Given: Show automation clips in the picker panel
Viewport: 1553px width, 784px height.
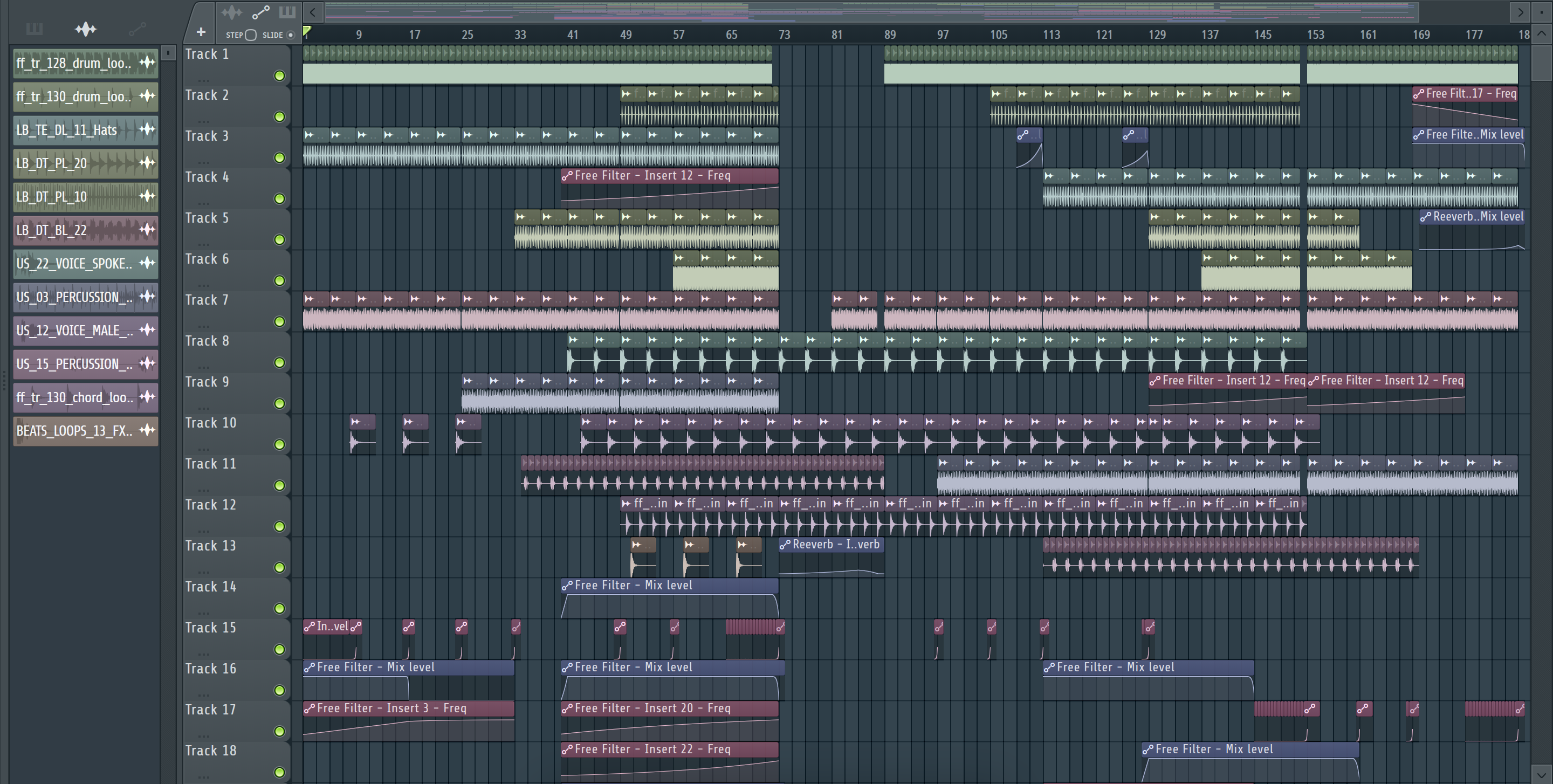Looking at the screenshot, I should pos(137,29).
